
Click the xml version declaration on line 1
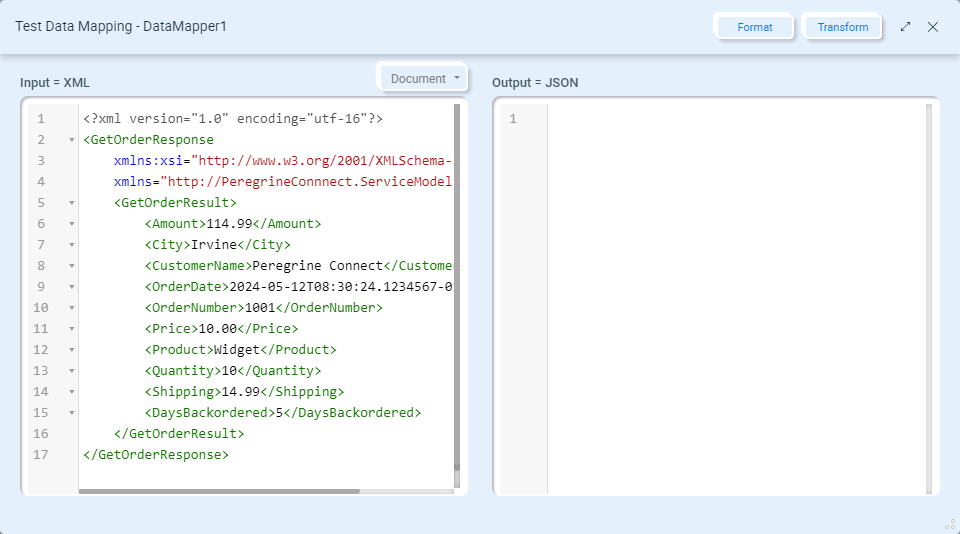(233, 119)
